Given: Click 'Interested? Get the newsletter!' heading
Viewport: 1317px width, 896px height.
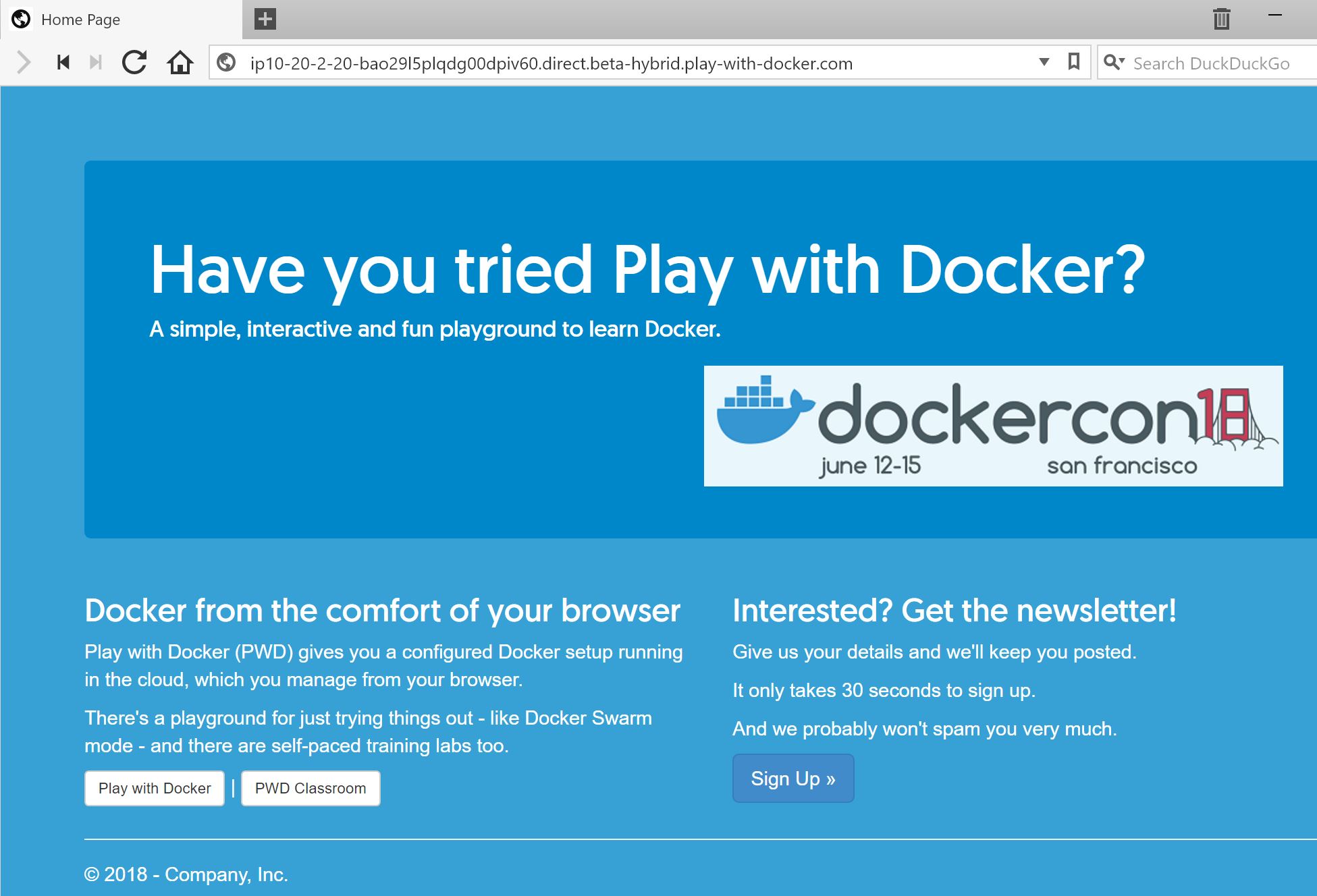Looking at the screenshot, I should [955, 611].
